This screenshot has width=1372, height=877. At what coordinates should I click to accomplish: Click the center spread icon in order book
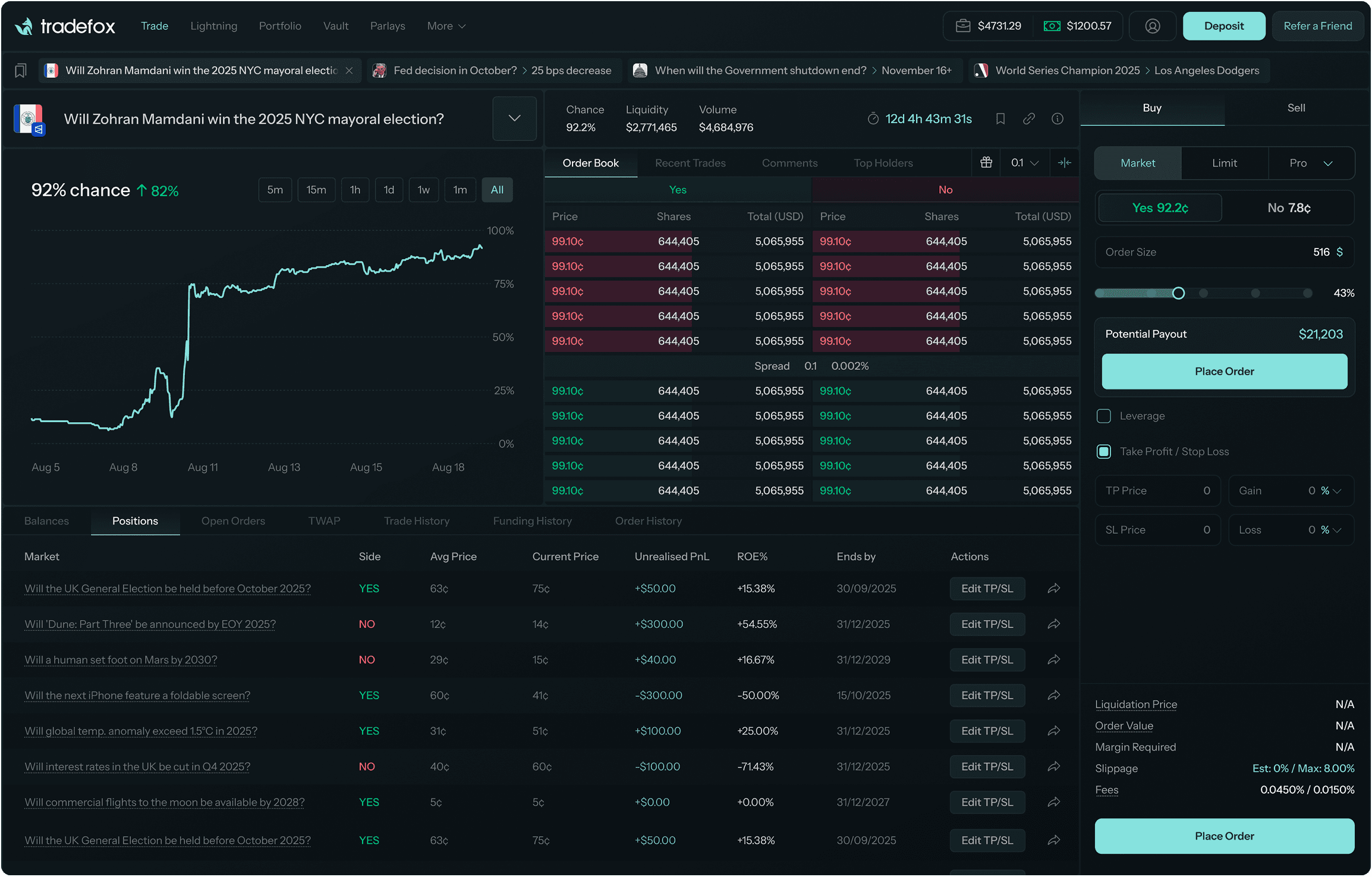tap(1065, 162)
